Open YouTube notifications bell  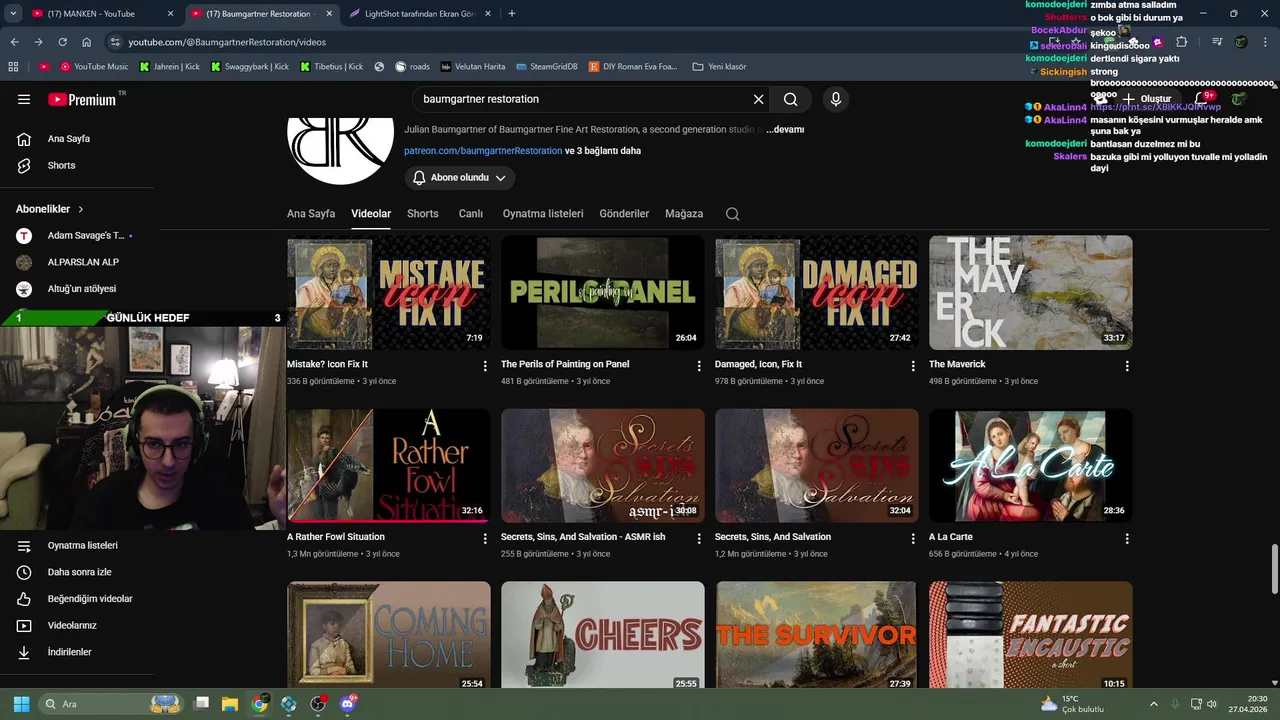click(1201, 99)
